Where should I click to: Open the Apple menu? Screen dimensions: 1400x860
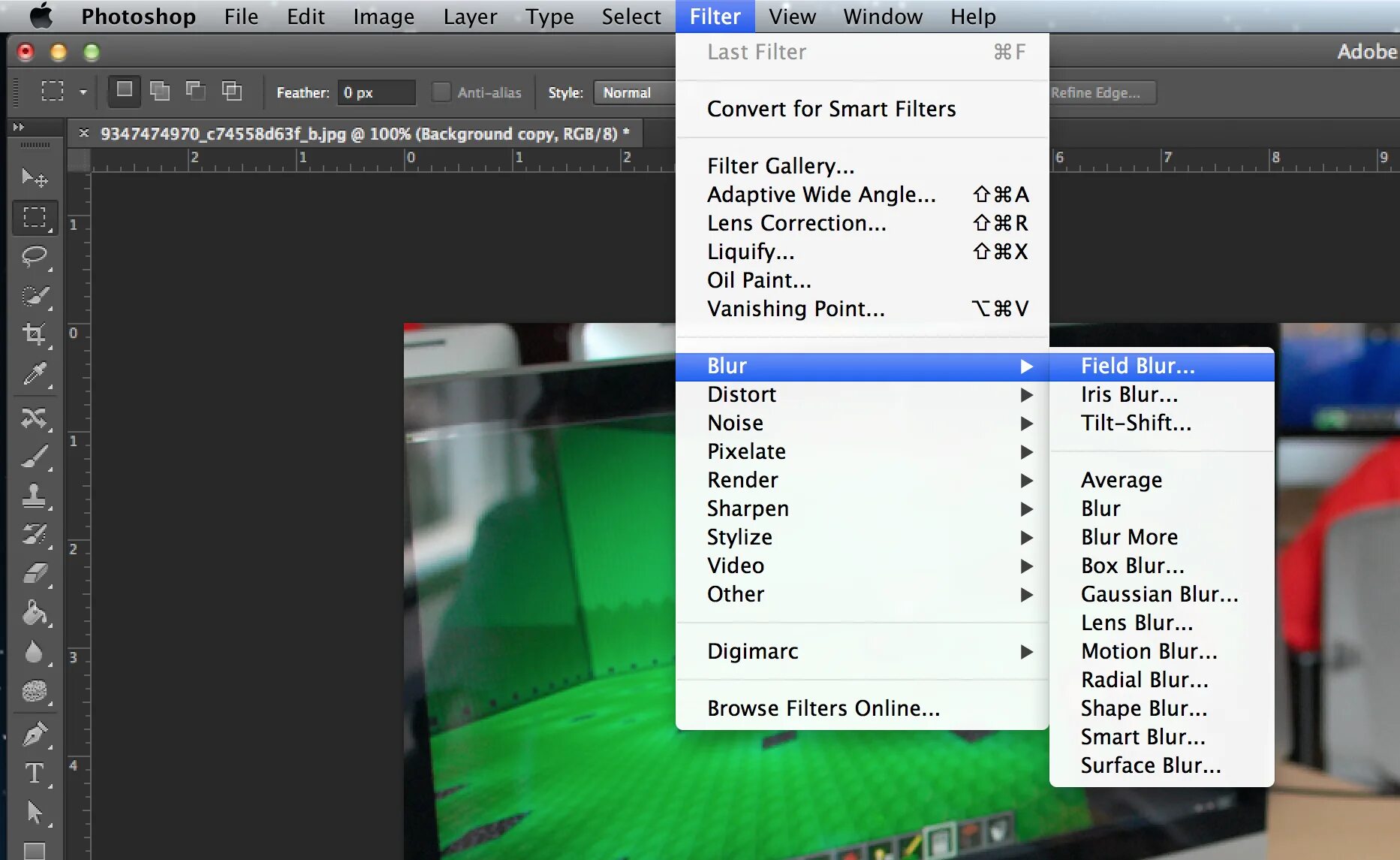[41, 16]
